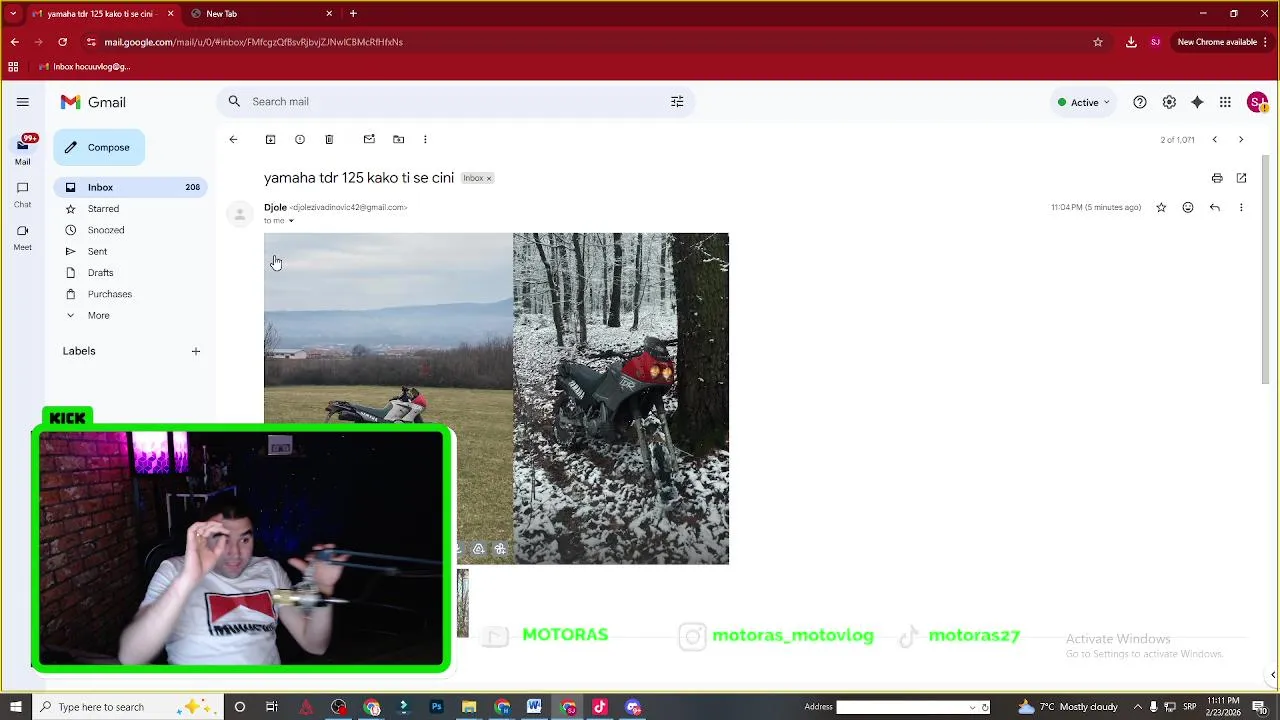Open the Gmail main menu hamburger
The height and width of the screenshot is (720, 1280).
point(23,102)
